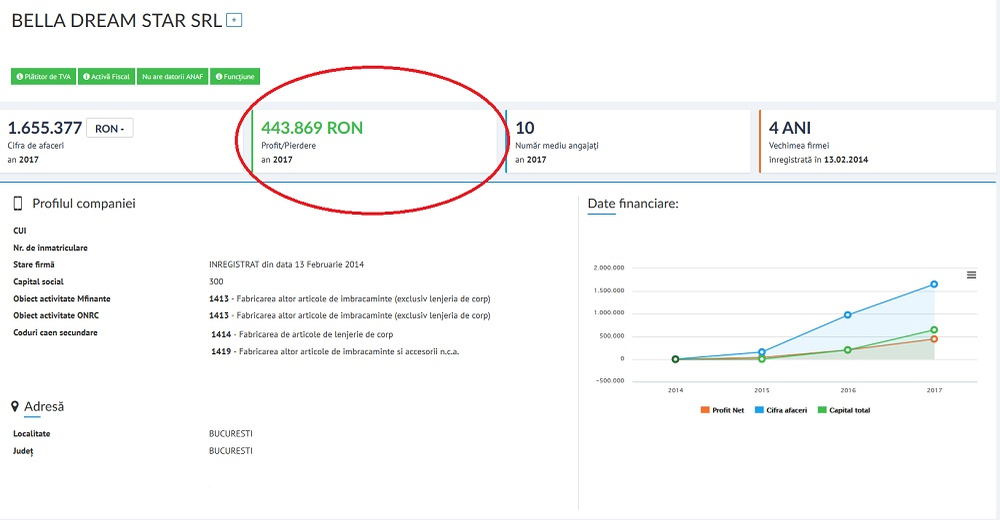This screenshot has height=520, width=1000.
Task: Click the registration date 13.02.2014
Action: coord(846,160)
